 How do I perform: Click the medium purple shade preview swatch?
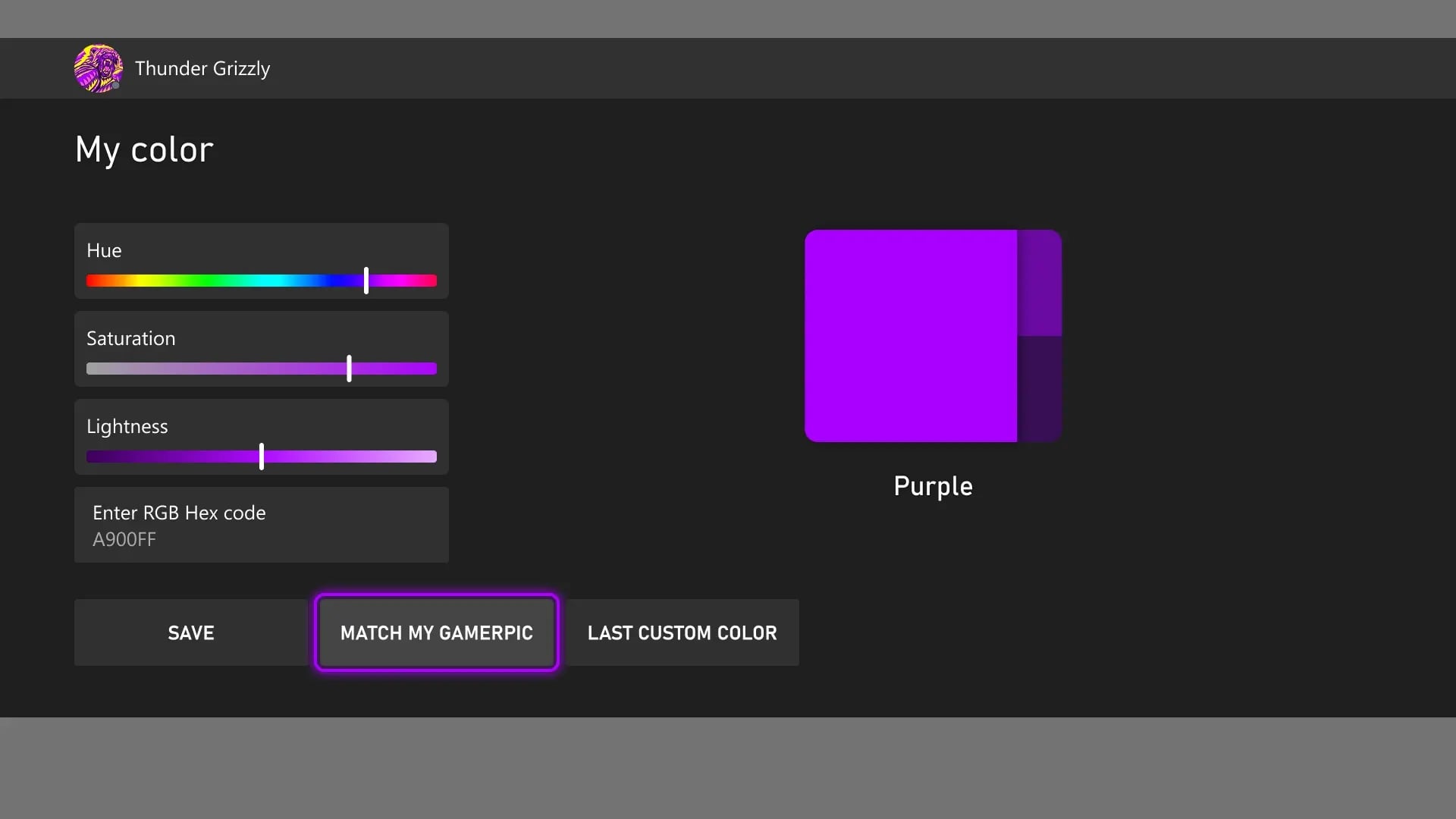[x=1040, y=283]
